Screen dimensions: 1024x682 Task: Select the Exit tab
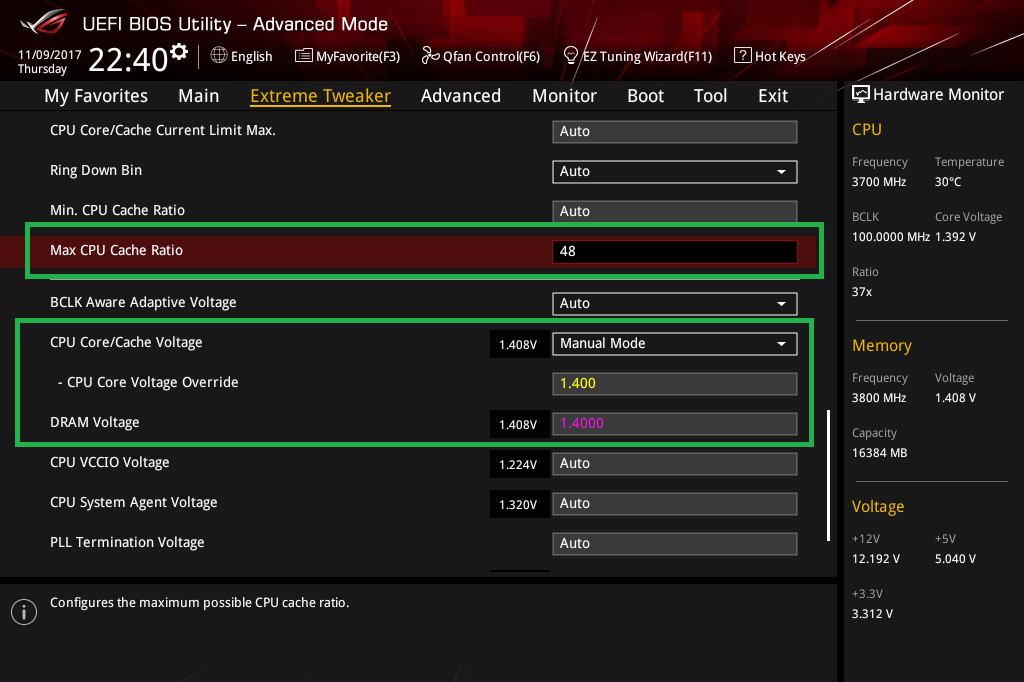tap(773, 96)
